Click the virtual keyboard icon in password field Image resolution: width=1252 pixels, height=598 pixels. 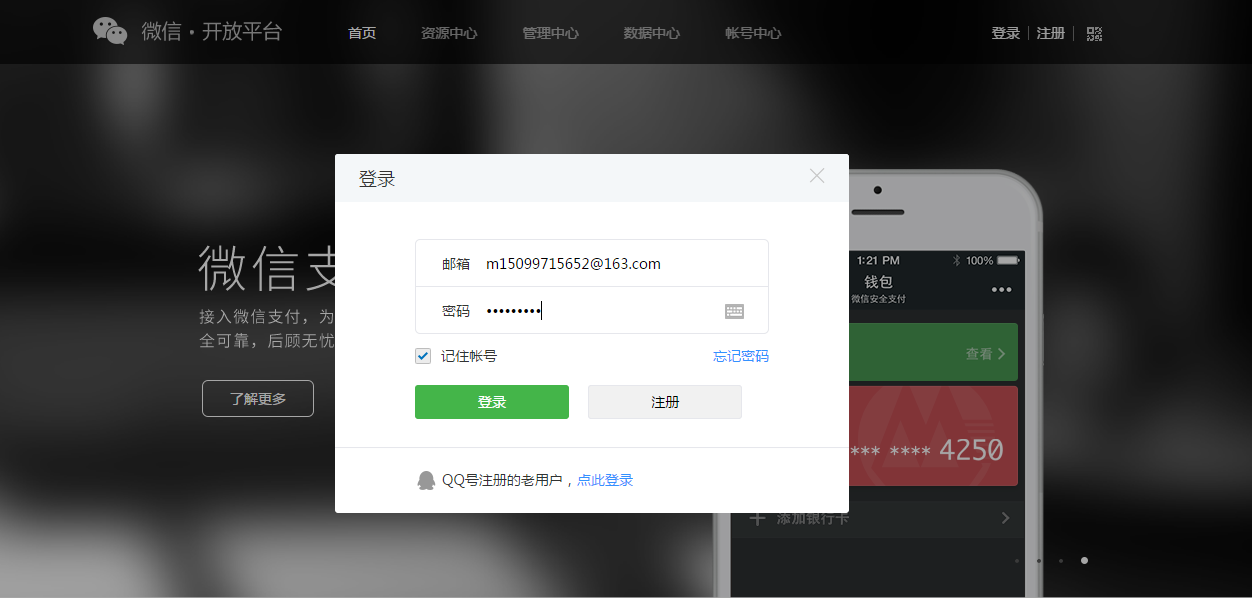pyautogui.click(x=735, y=311)
